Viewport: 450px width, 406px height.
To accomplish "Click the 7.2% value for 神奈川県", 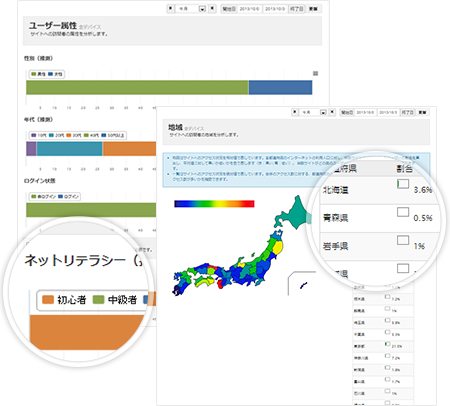I will coord(396,358).
